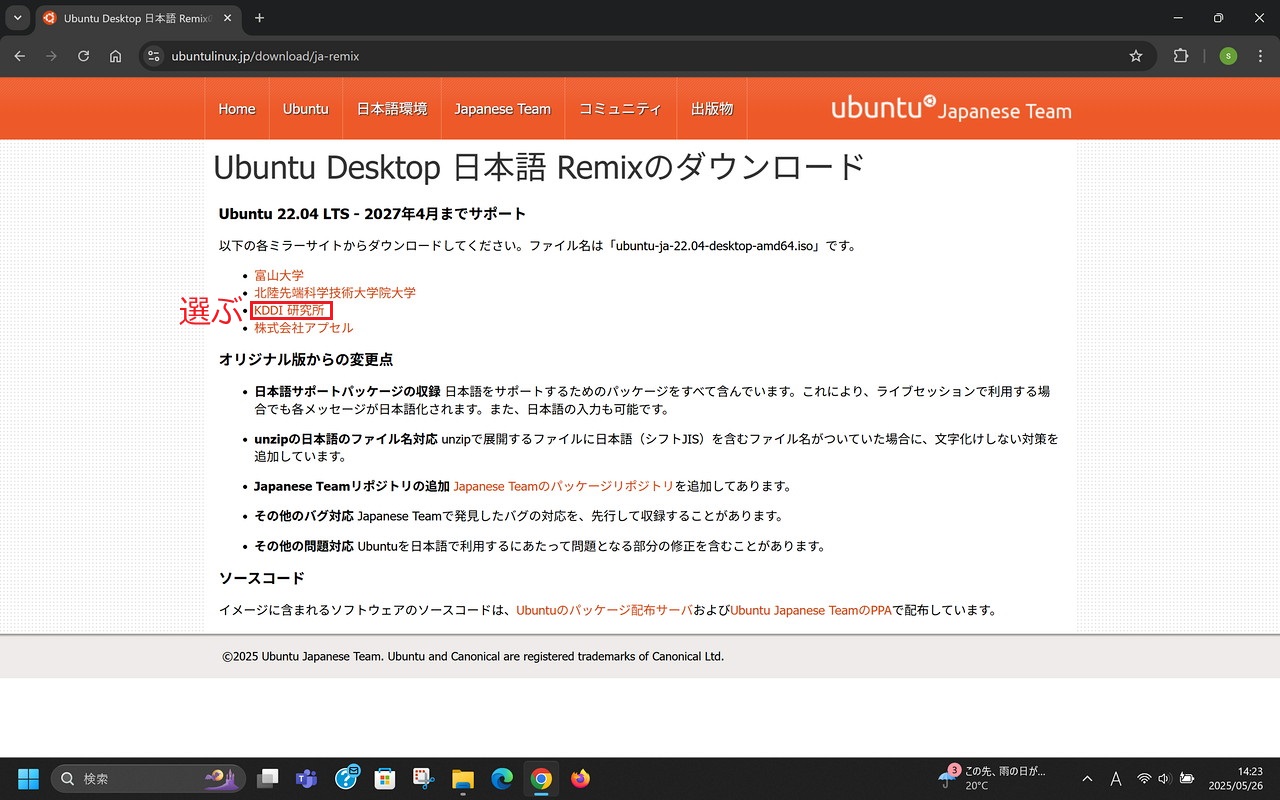Open a new tab with plus icon
The width and height of the screenshot is (1280, 800).
(x=260, y=18)
